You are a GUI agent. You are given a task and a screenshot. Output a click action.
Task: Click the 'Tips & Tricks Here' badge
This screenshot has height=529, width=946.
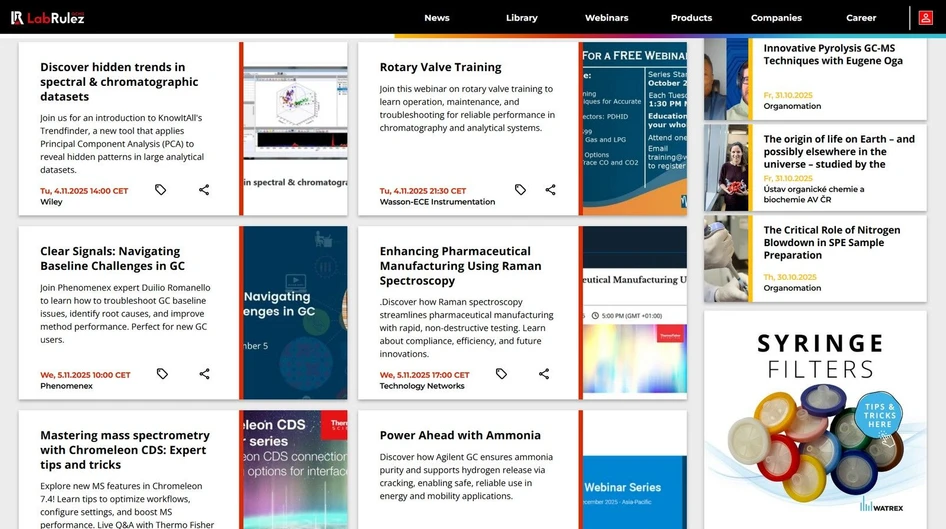click(x=880, y=416)
